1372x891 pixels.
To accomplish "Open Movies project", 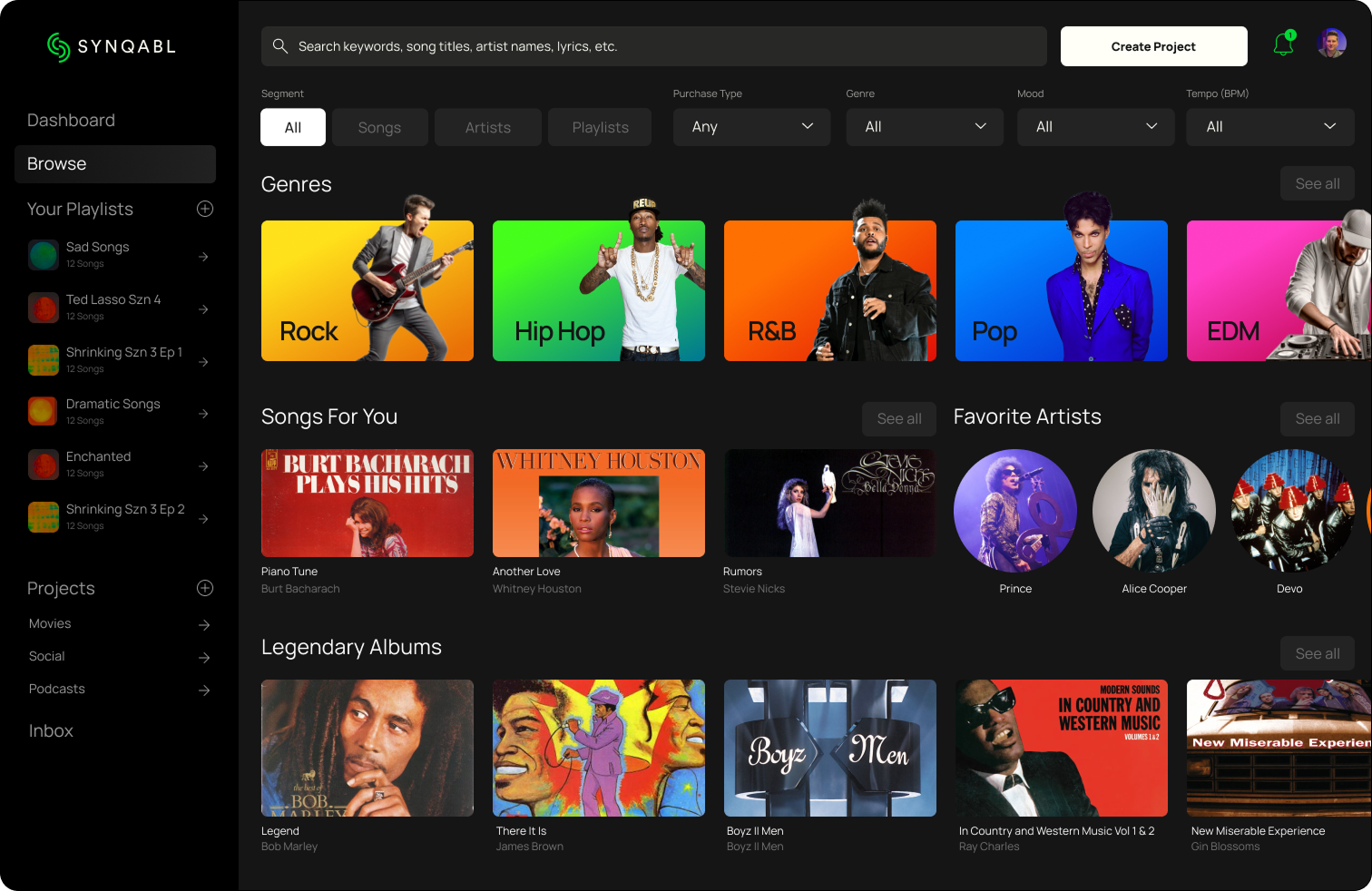I will point(50,624).
